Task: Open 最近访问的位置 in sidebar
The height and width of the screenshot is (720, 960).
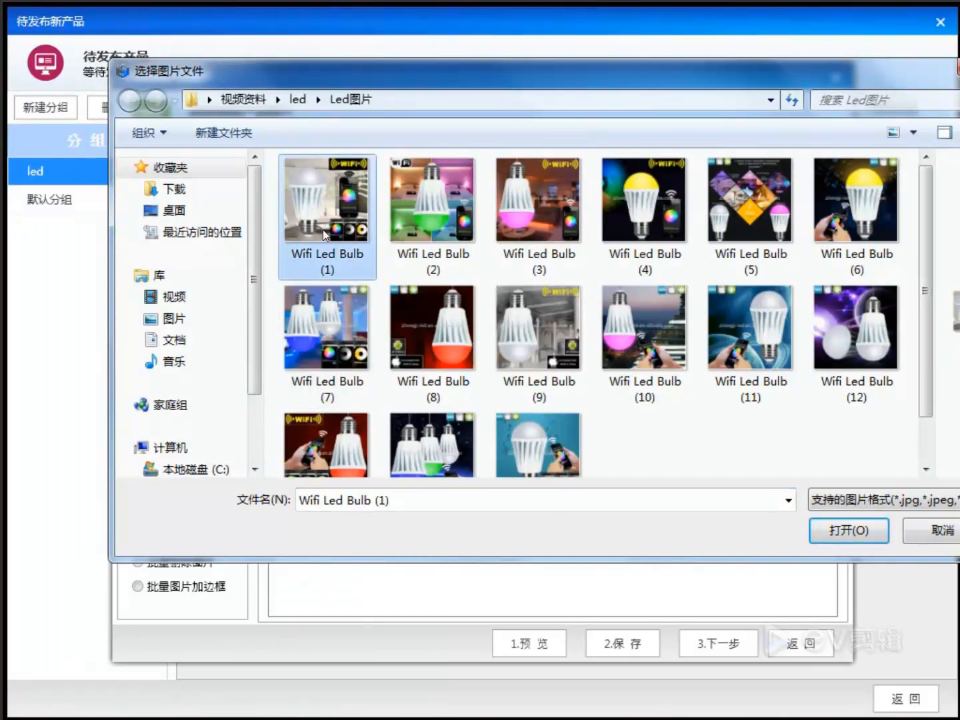Action: 192,232
